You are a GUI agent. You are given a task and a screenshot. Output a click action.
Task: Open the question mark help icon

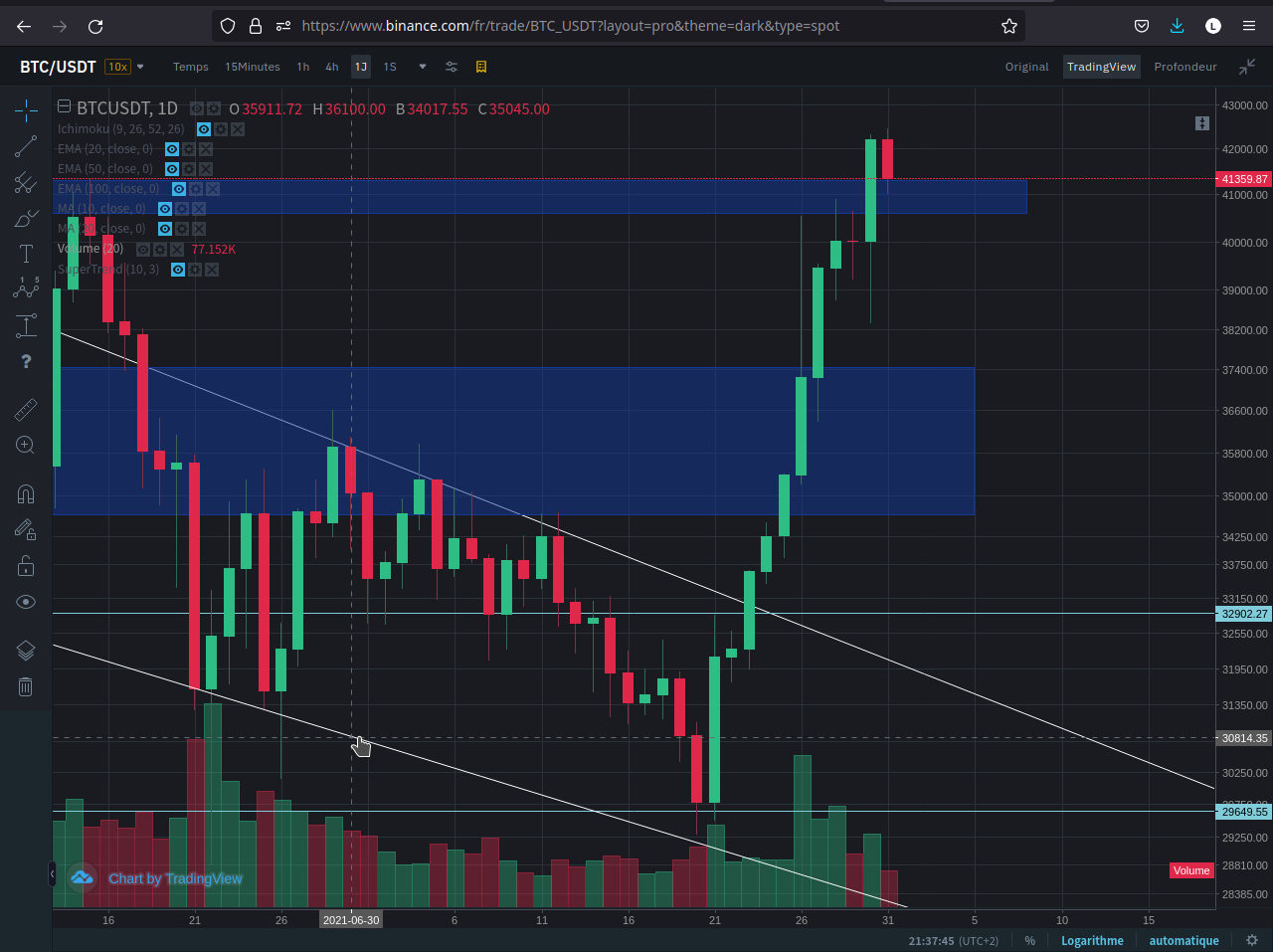pyautogui.click(x=26, y=361)
